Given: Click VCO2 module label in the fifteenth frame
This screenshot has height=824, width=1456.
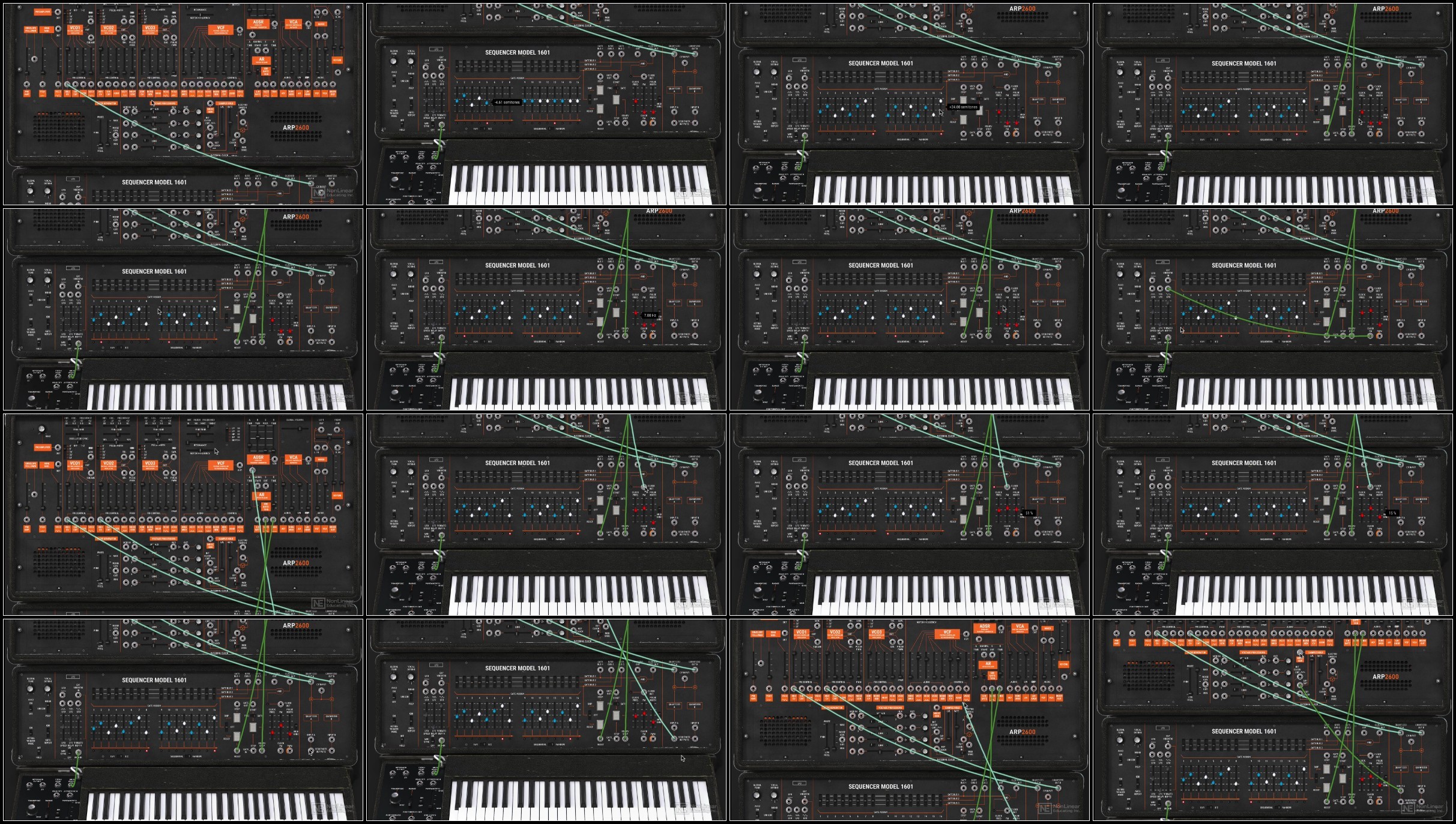Looking at the screenshot, I should (x=835, y=633).
